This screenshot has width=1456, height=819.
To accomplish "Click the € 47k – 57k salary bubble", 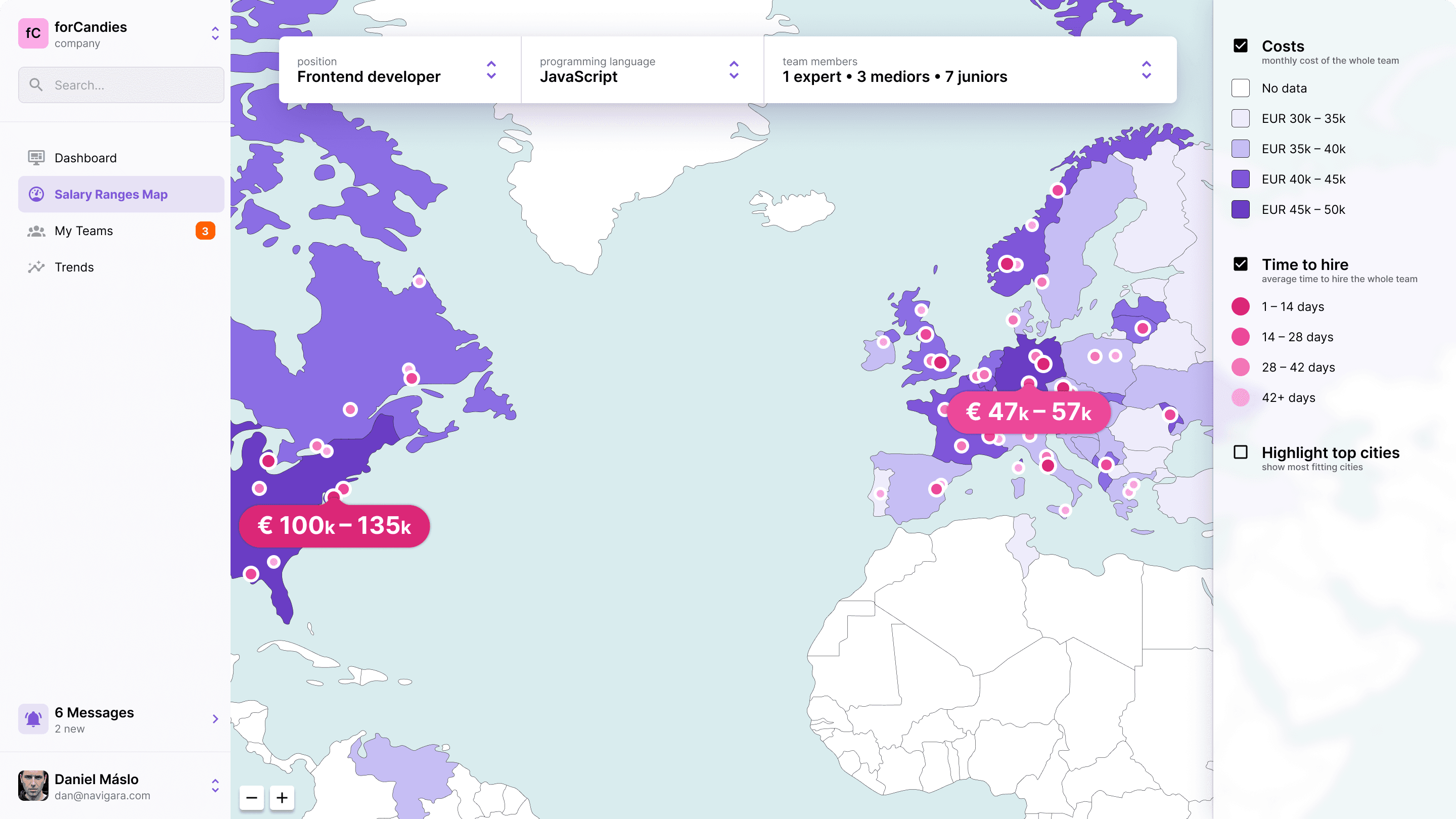I will point(1029,412).
